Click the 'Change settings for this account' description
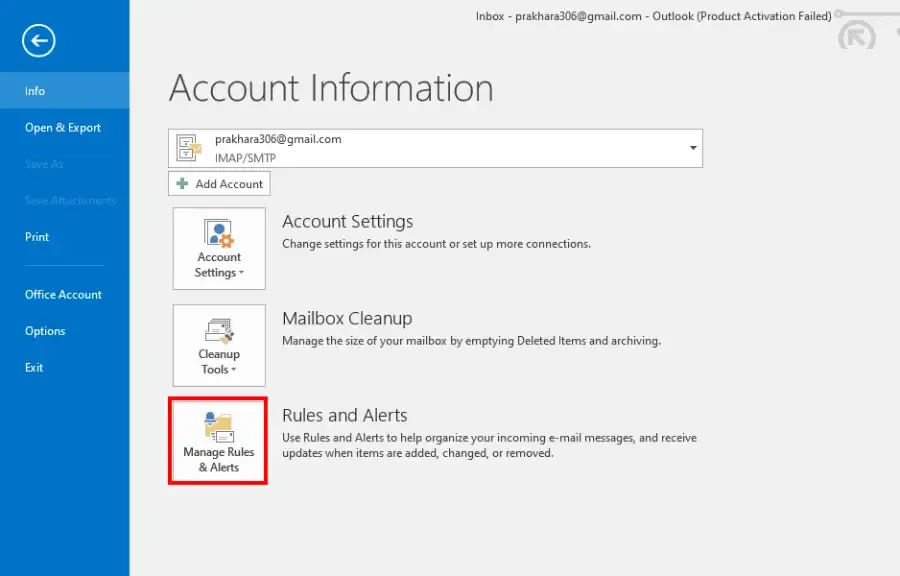900x576 pixels. coord(436,244)
